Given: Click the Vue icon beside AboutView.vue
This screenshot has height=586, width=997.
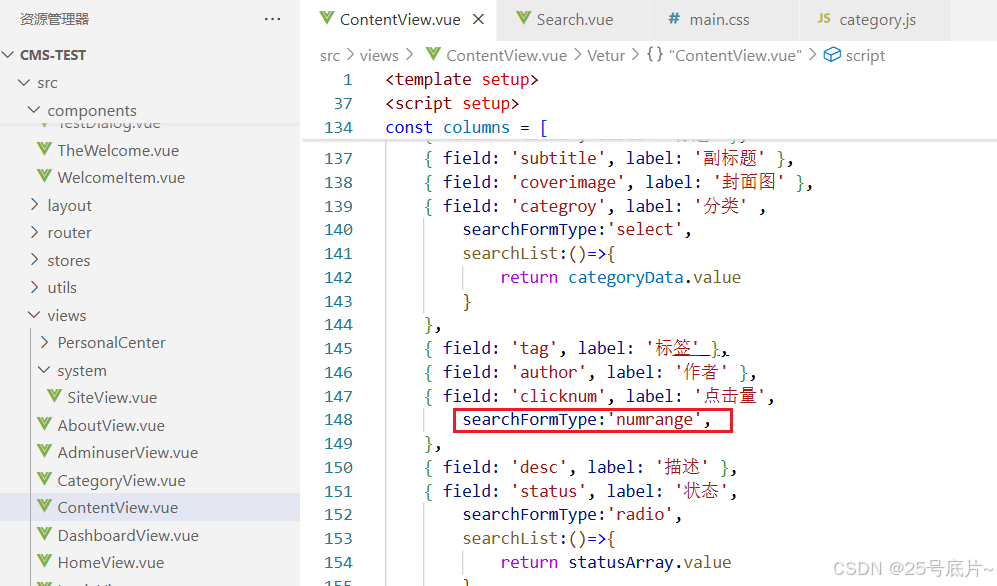Looking at the screenshot, I should (x=44, y=425).
